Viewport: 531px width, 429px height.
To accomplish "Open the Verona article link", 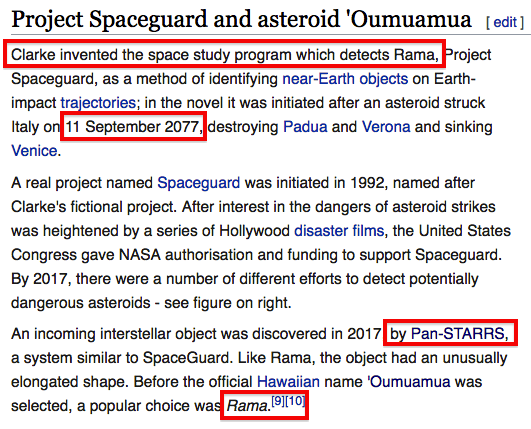I will coord(386,127).
